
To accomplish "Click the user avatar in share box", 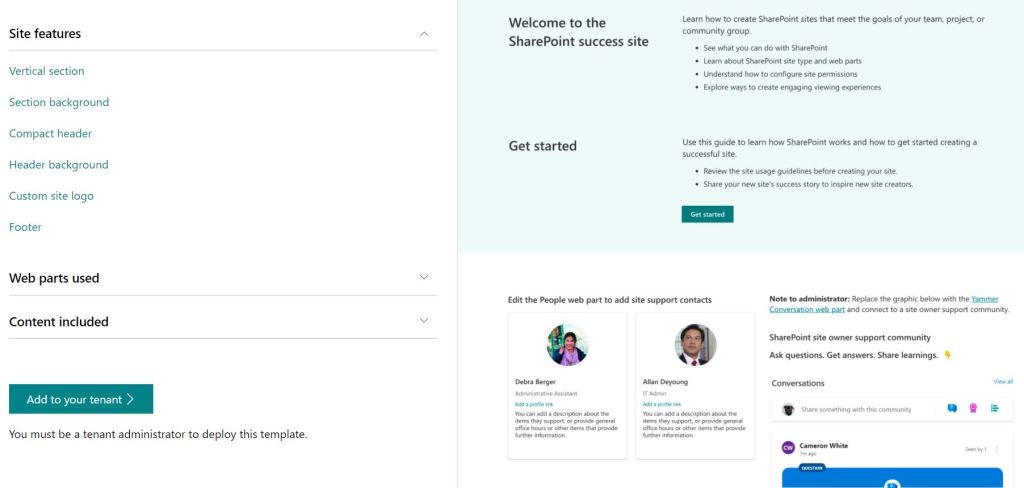I will click(788, 409).
